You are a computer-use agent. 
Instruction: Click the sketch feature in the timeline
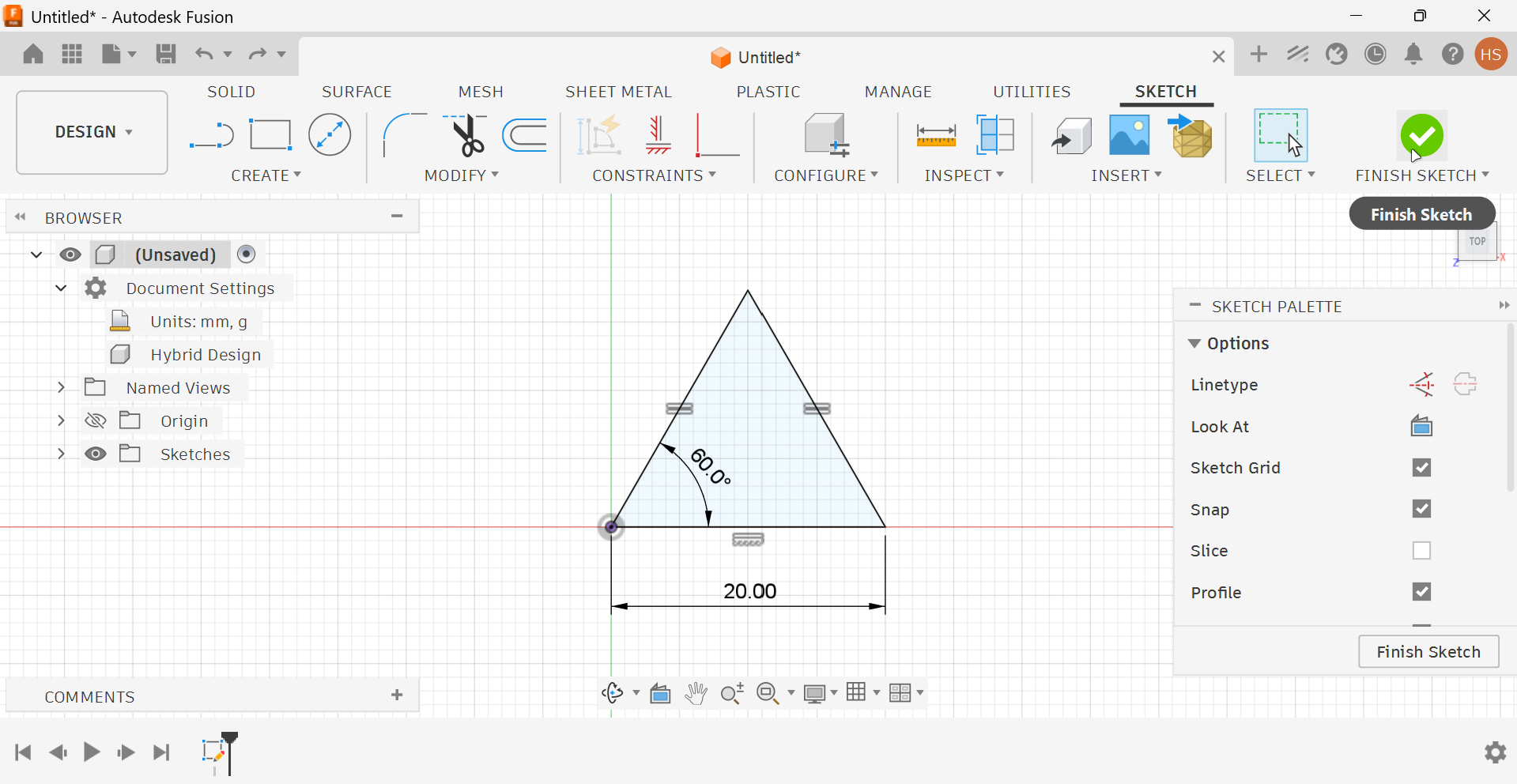tap(213, 751)
